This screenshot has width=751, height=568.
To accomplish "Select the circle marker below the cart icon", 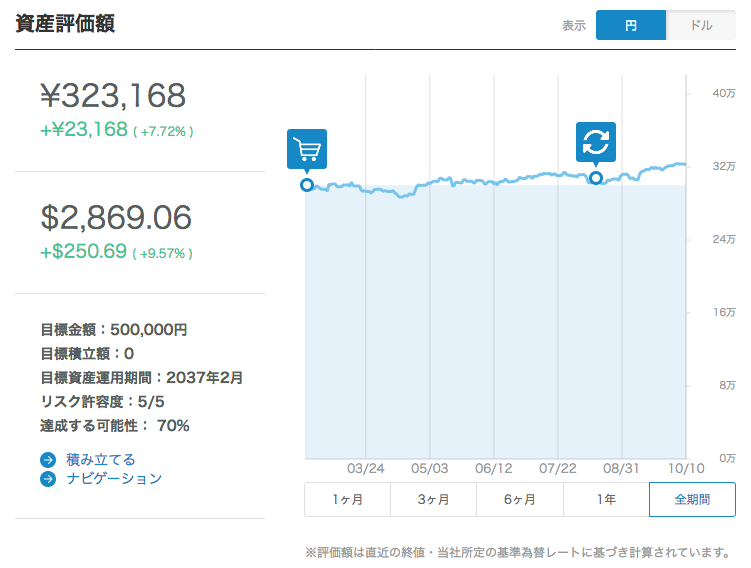I will coord(307,184).
